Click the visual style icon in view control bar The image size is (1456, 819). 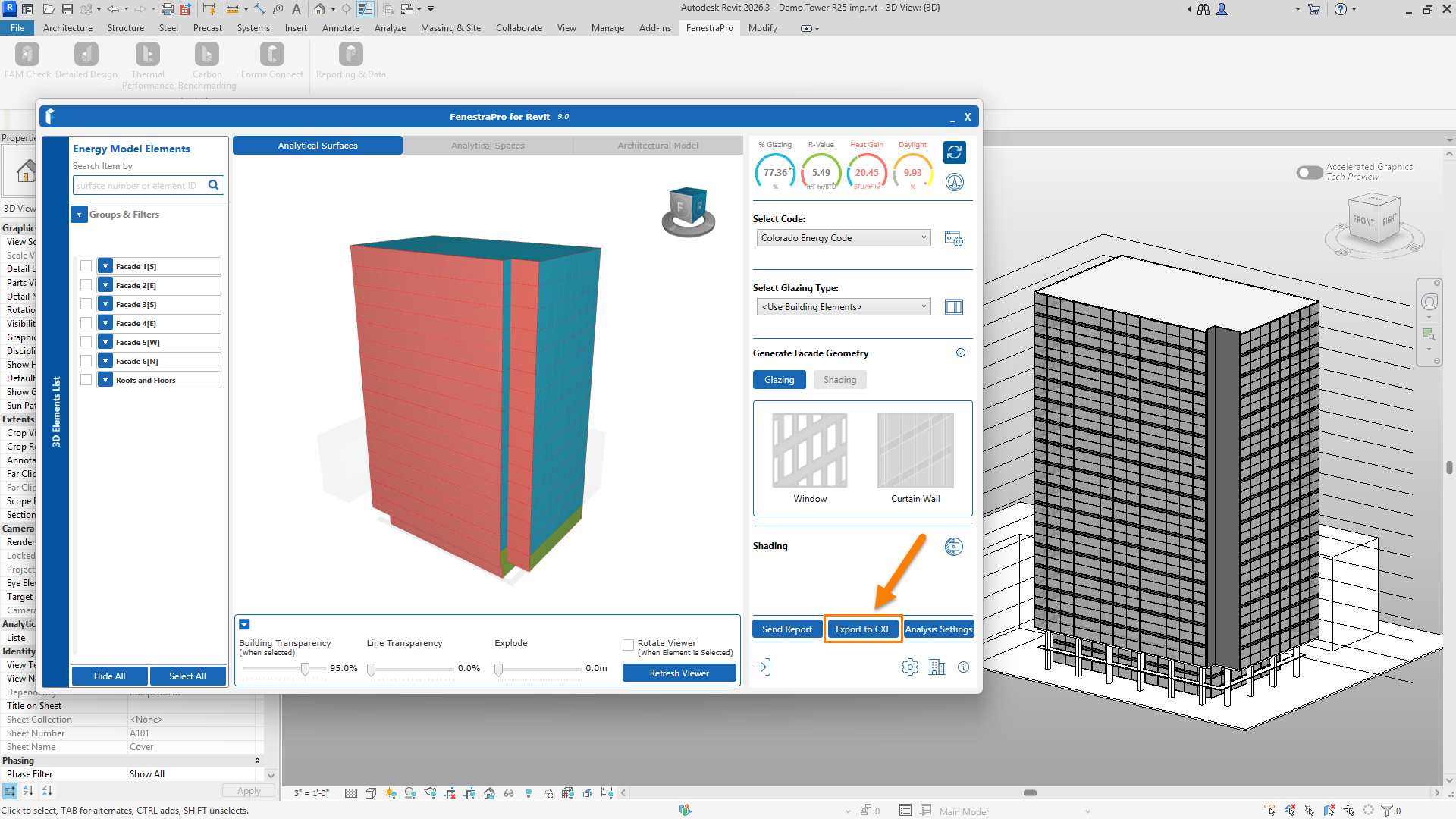pos(371,793)
